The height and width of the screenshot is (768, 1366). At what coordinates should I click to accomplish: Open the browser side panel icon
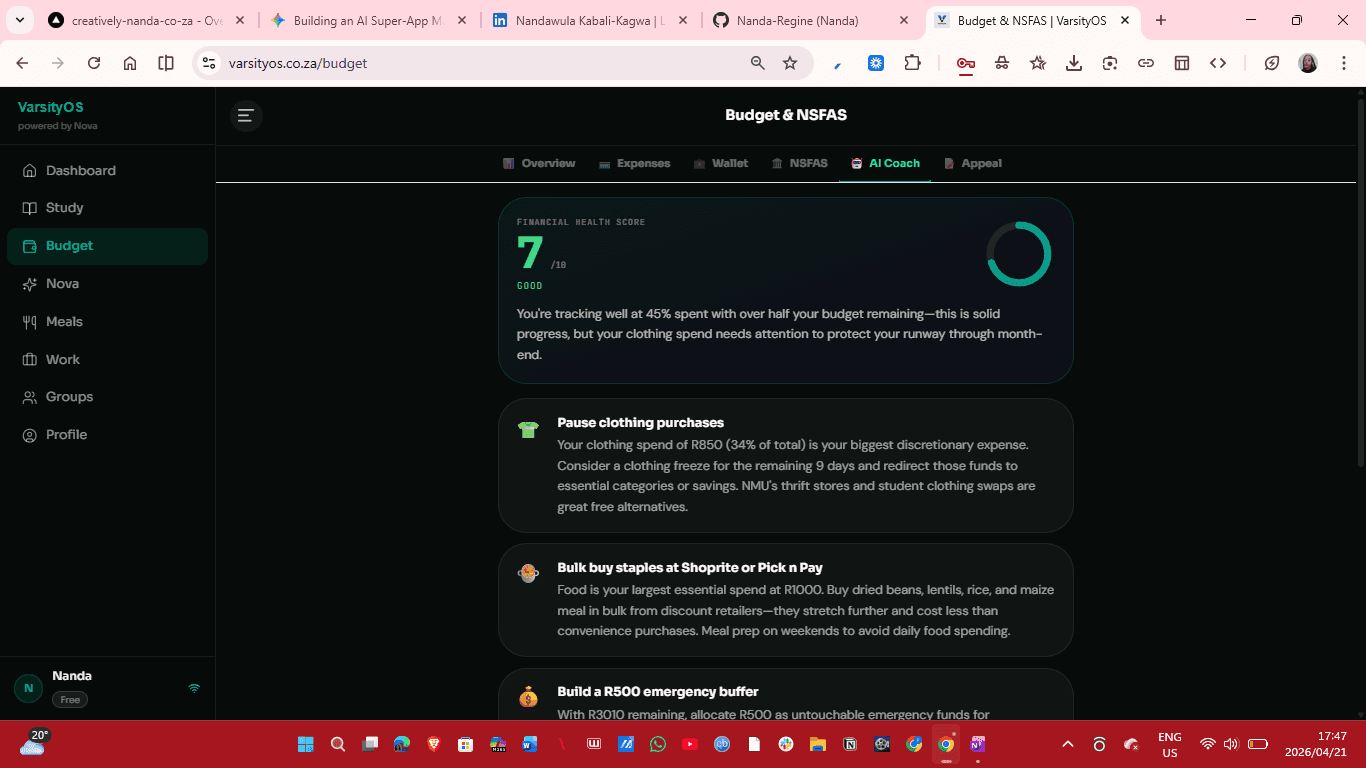pyautogui.click(x=166, y=63)
